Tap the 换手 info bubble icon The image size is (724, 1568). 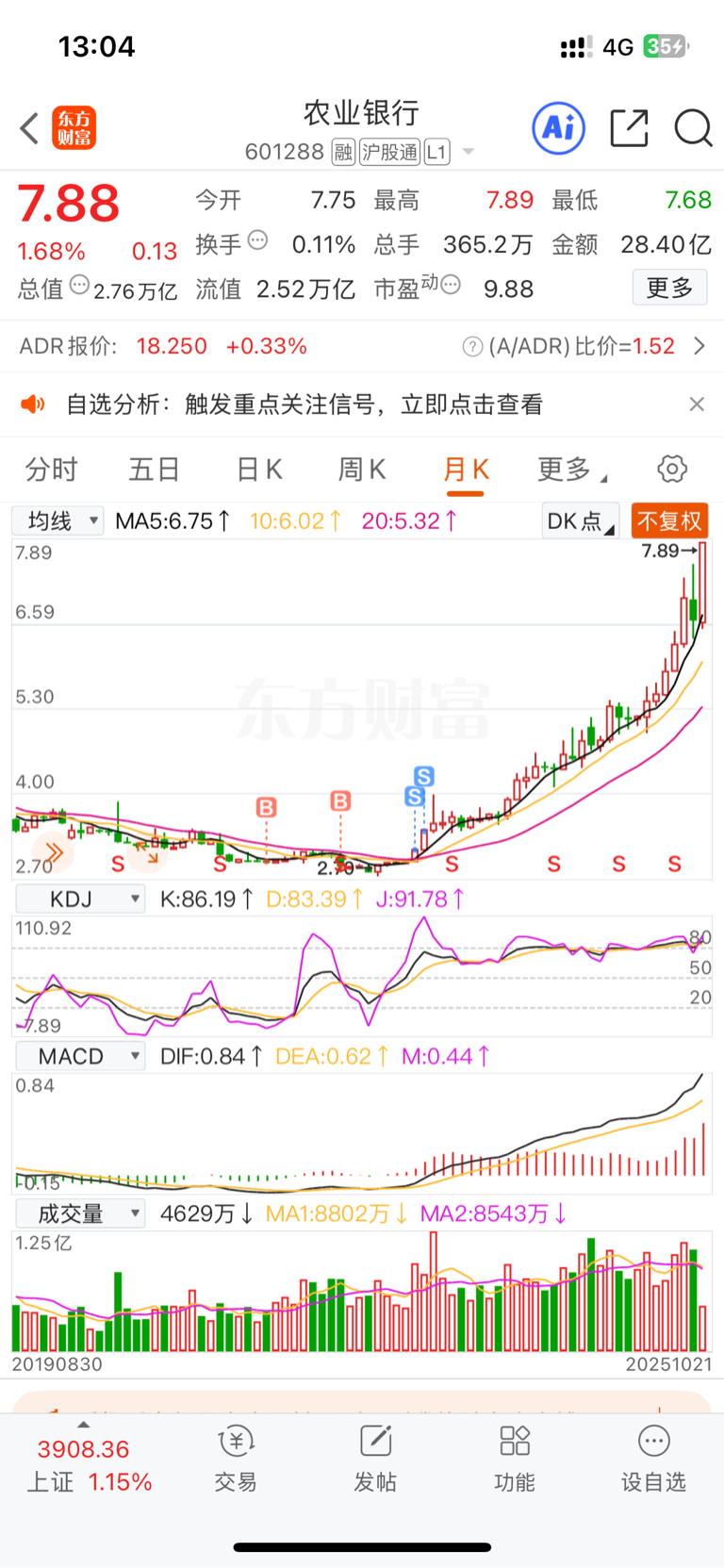257,240
